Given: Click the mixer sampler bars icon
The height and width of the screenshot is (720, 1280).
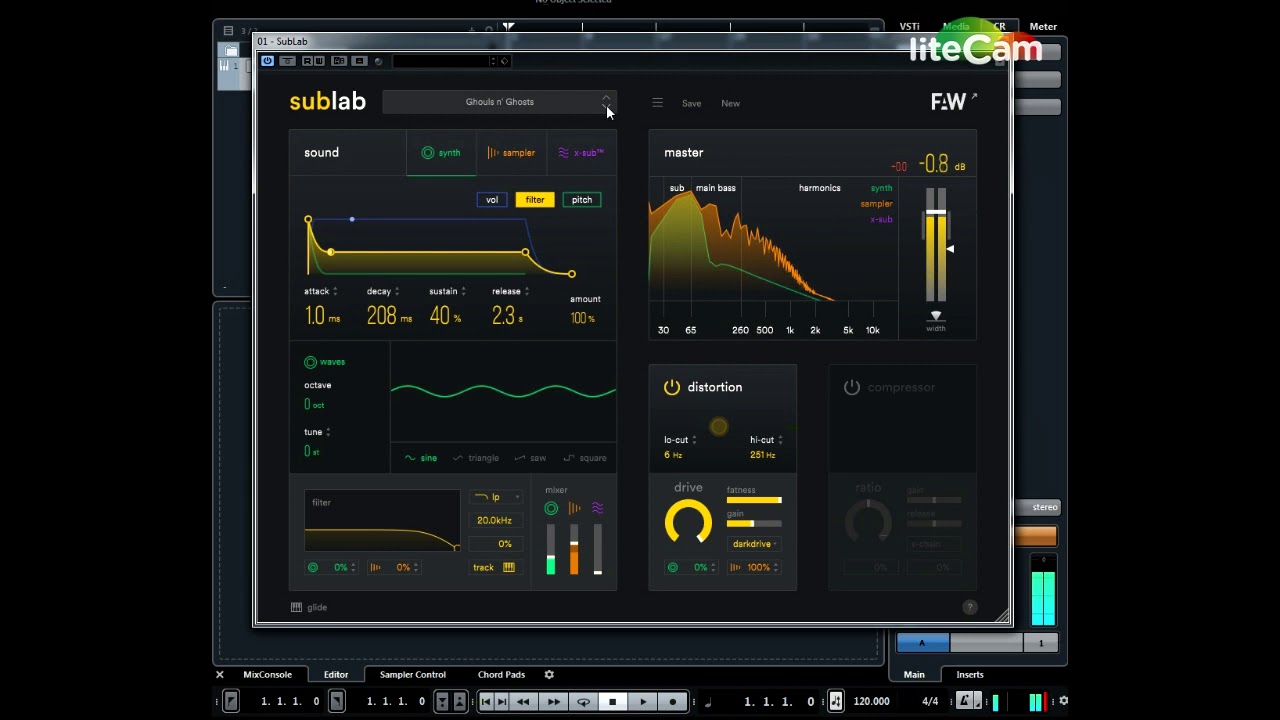Looking at the screenshot, I should click(574, 509).
